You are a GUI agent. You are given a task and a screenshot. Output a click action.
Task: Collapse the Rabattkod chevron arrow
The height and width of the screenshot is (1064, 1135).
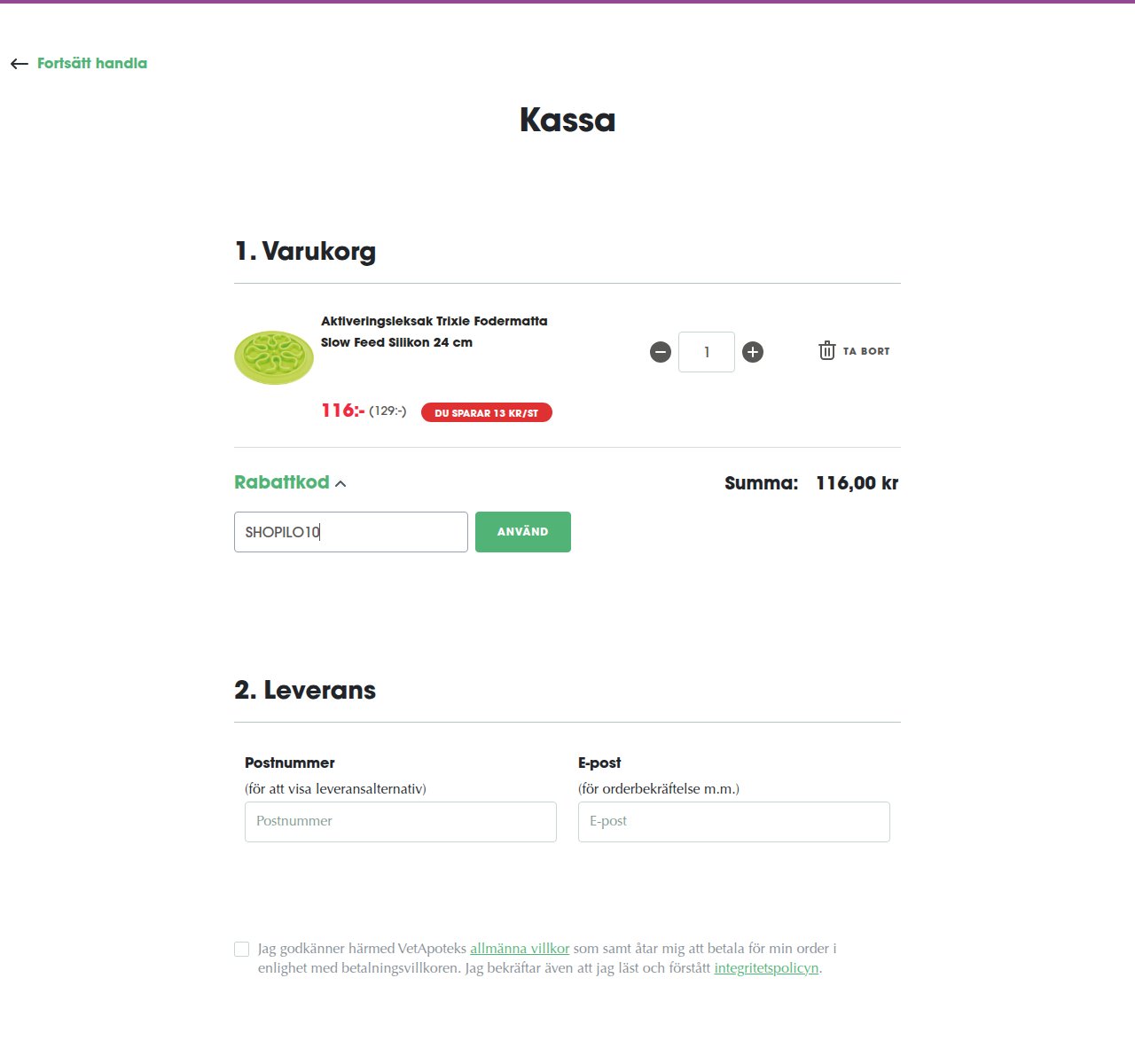pos(340,483)
